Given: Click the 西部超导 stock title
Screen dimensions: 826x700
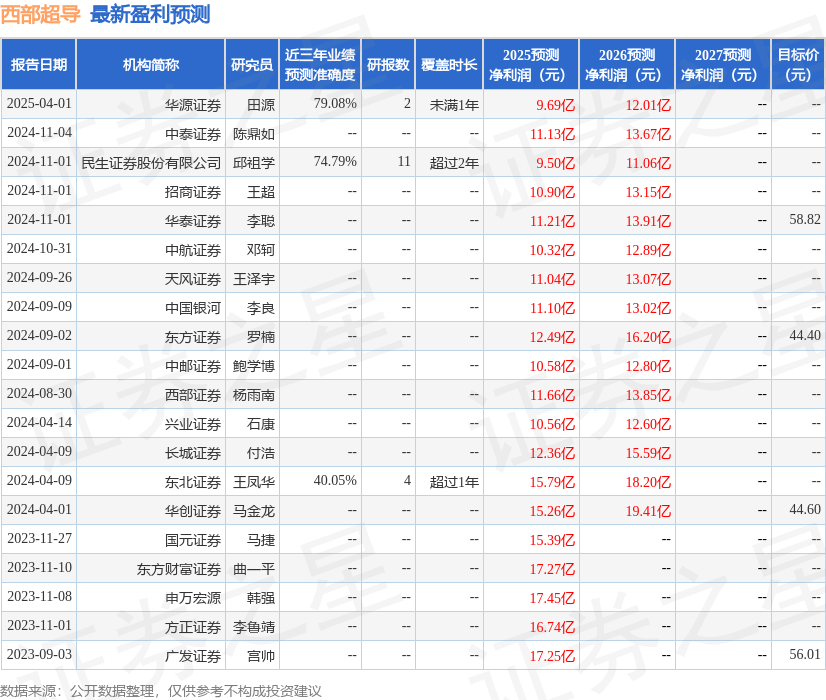Looking at the screenshot, I should pyautogui.click(x=41, y=15).
